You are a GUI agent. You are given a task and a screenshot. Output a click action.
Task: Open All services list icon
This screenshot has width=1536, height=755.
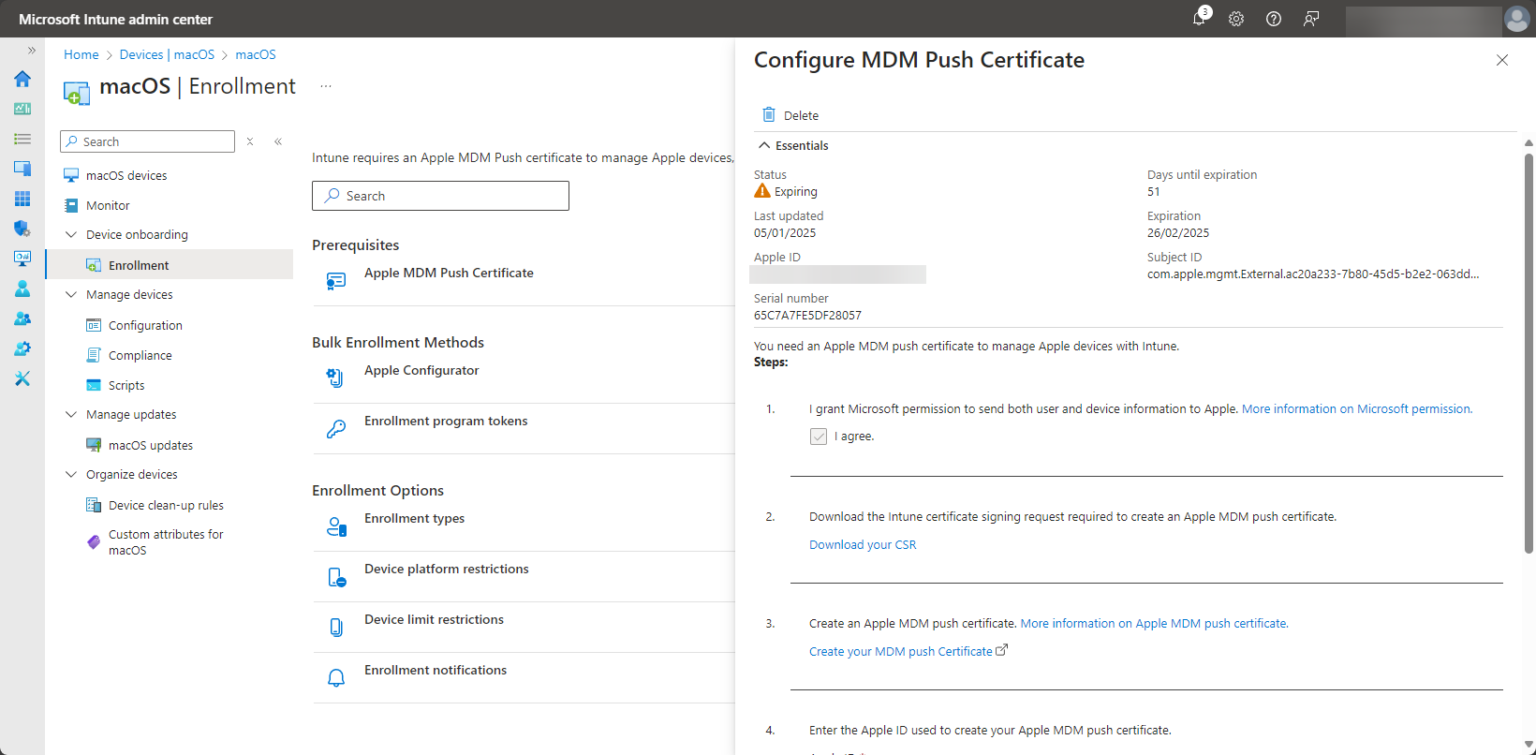point(22,139)
